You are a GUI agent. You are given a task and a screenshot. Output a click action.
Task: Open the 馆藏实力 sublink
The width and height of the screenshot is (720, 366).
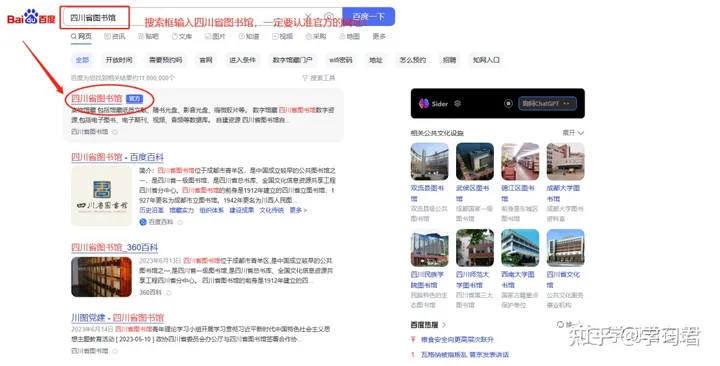181,210
